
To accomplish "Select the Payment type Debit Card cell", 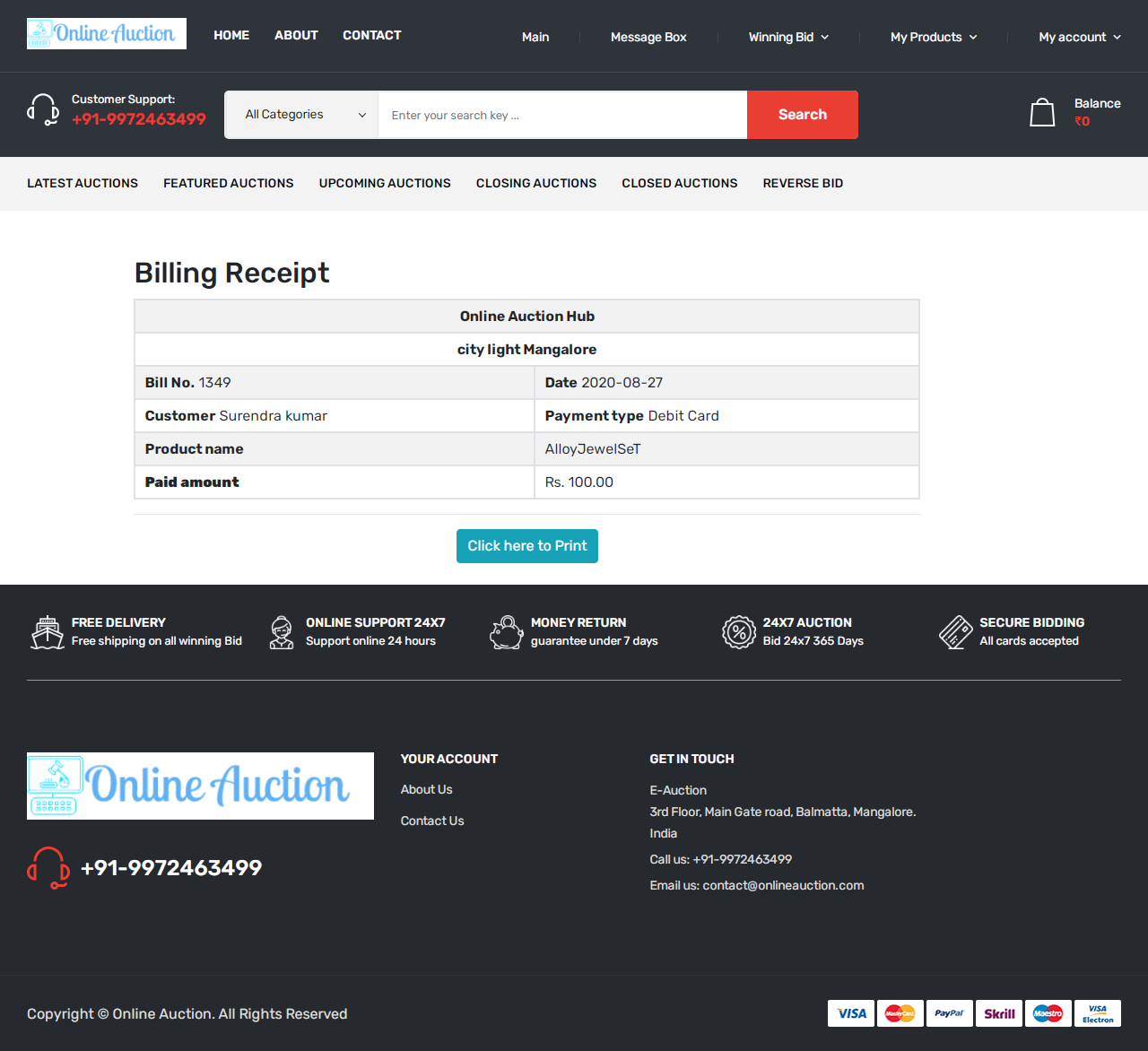I will point(726,416).
